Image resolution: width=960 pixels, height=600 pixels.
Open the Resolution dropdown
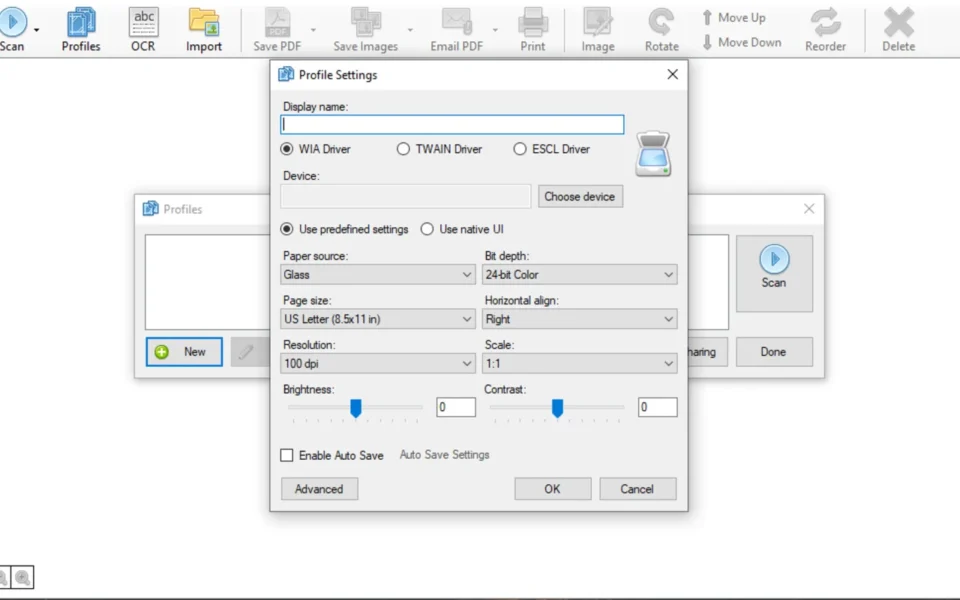click(x=378, y=364)
